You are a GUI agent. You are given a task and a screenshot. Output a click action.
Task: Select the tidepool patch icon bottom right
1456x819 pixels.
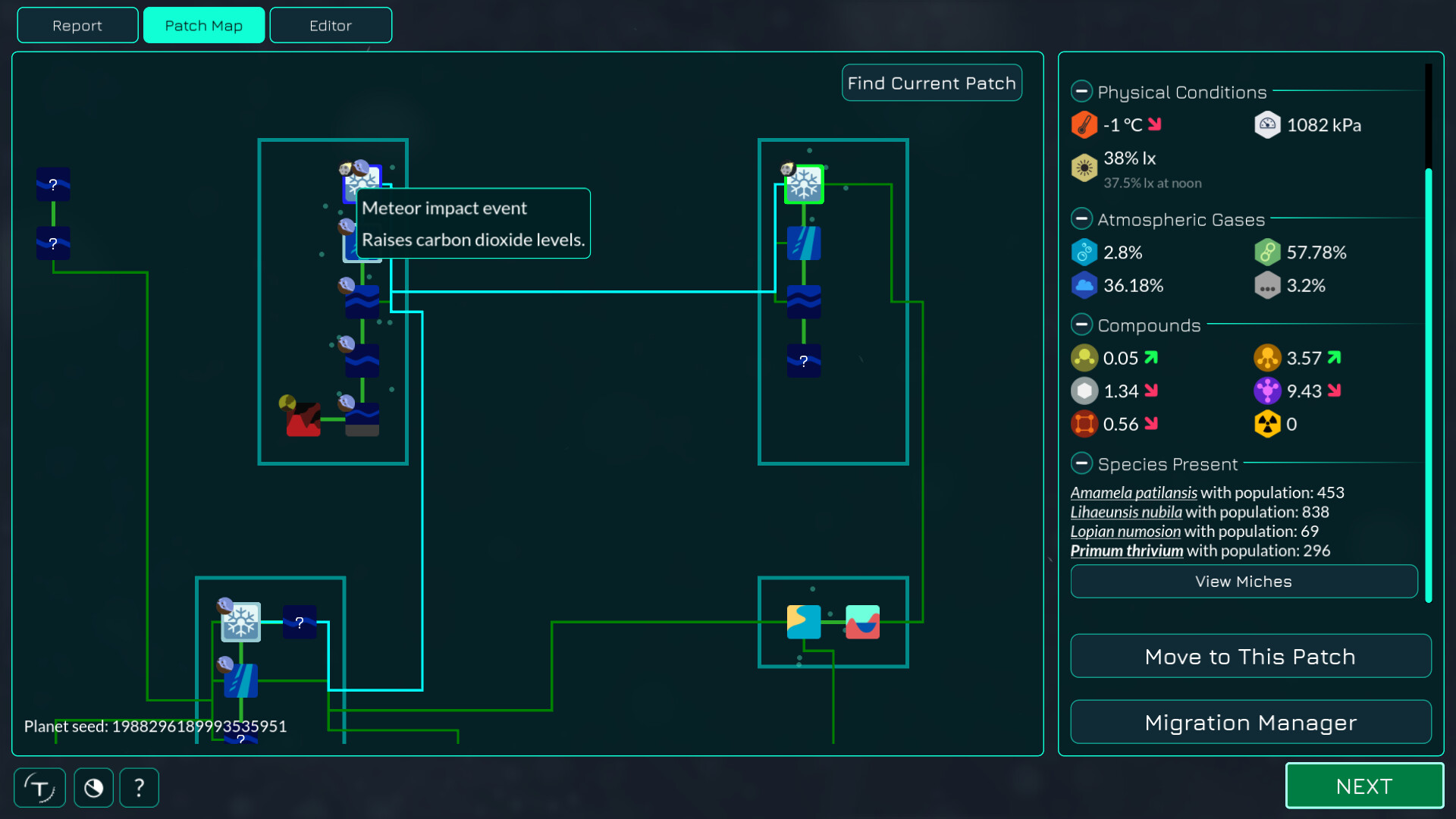click(x=862, y=622)
